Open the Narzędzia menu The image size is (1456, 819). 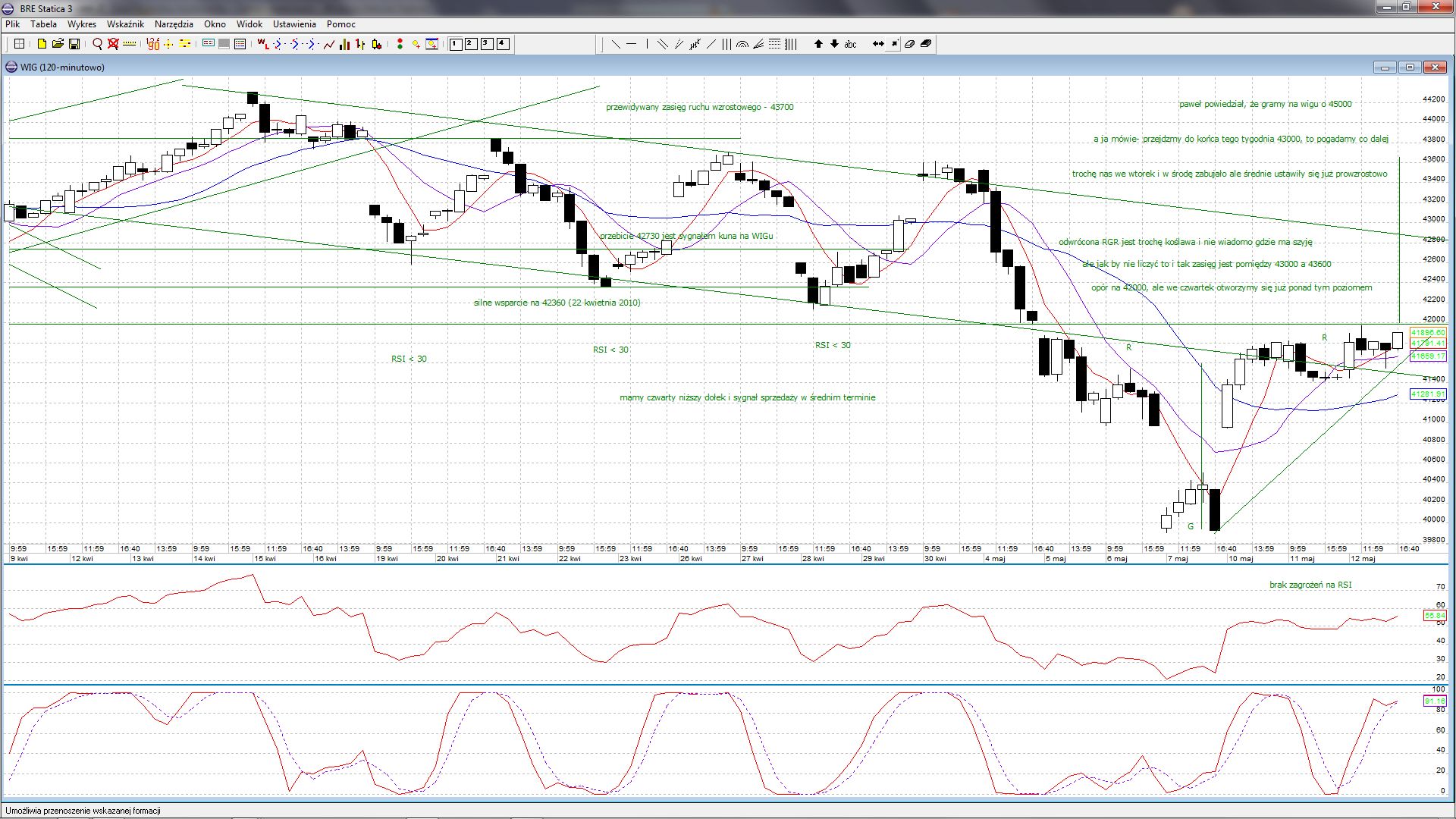174,24
